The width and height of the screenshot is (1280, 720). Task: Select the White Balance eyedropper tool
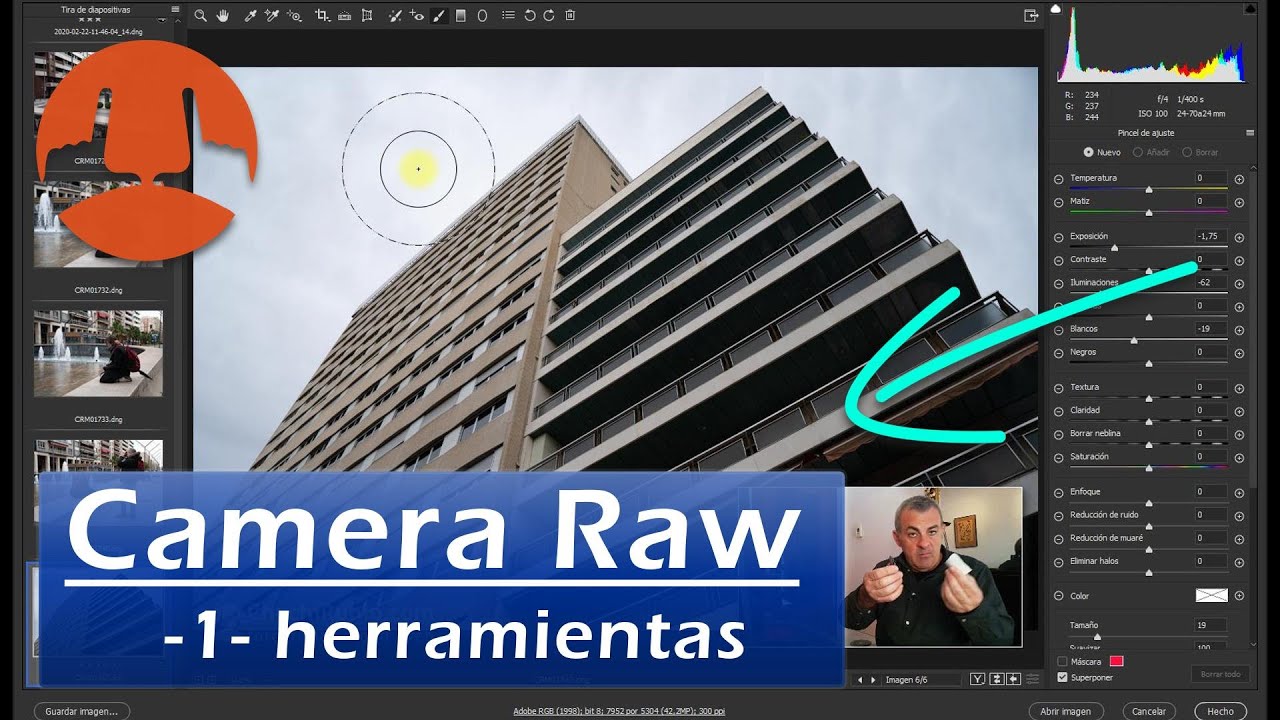click(251, 15)
